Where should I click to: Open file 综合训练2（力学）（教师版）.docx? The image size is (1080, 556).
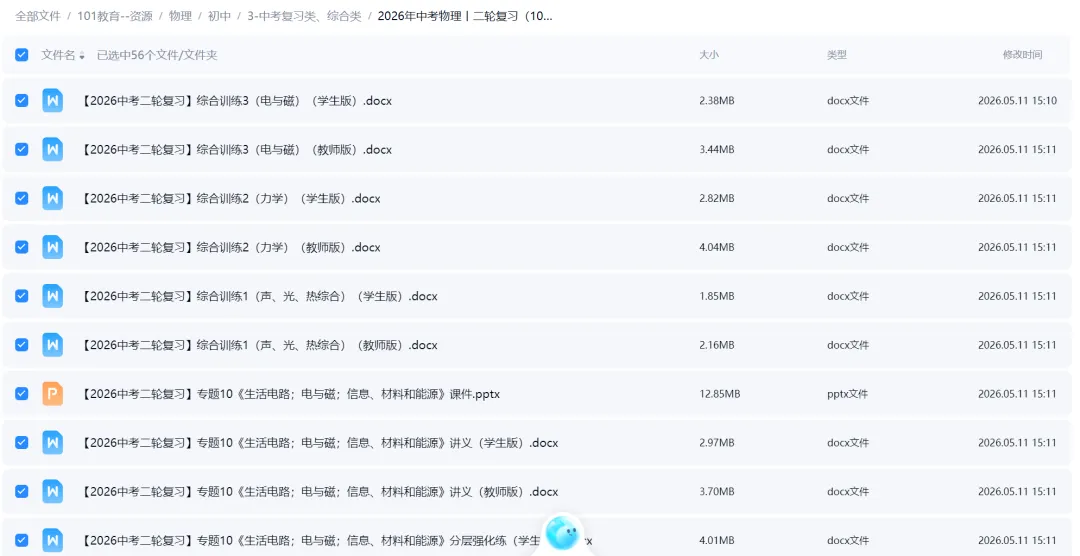point(231,247)
